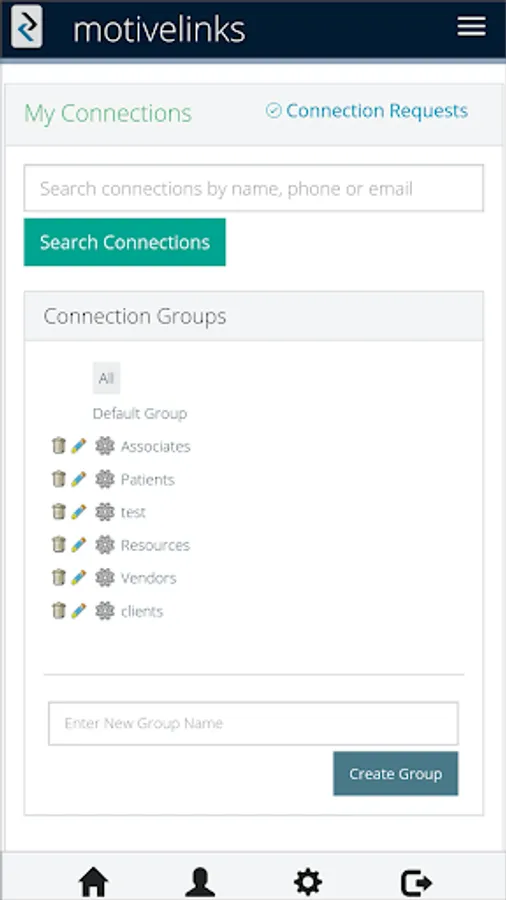This screenshot has height=900, width=506.
Task: Click the Create Group button
Action: [396, 774]
